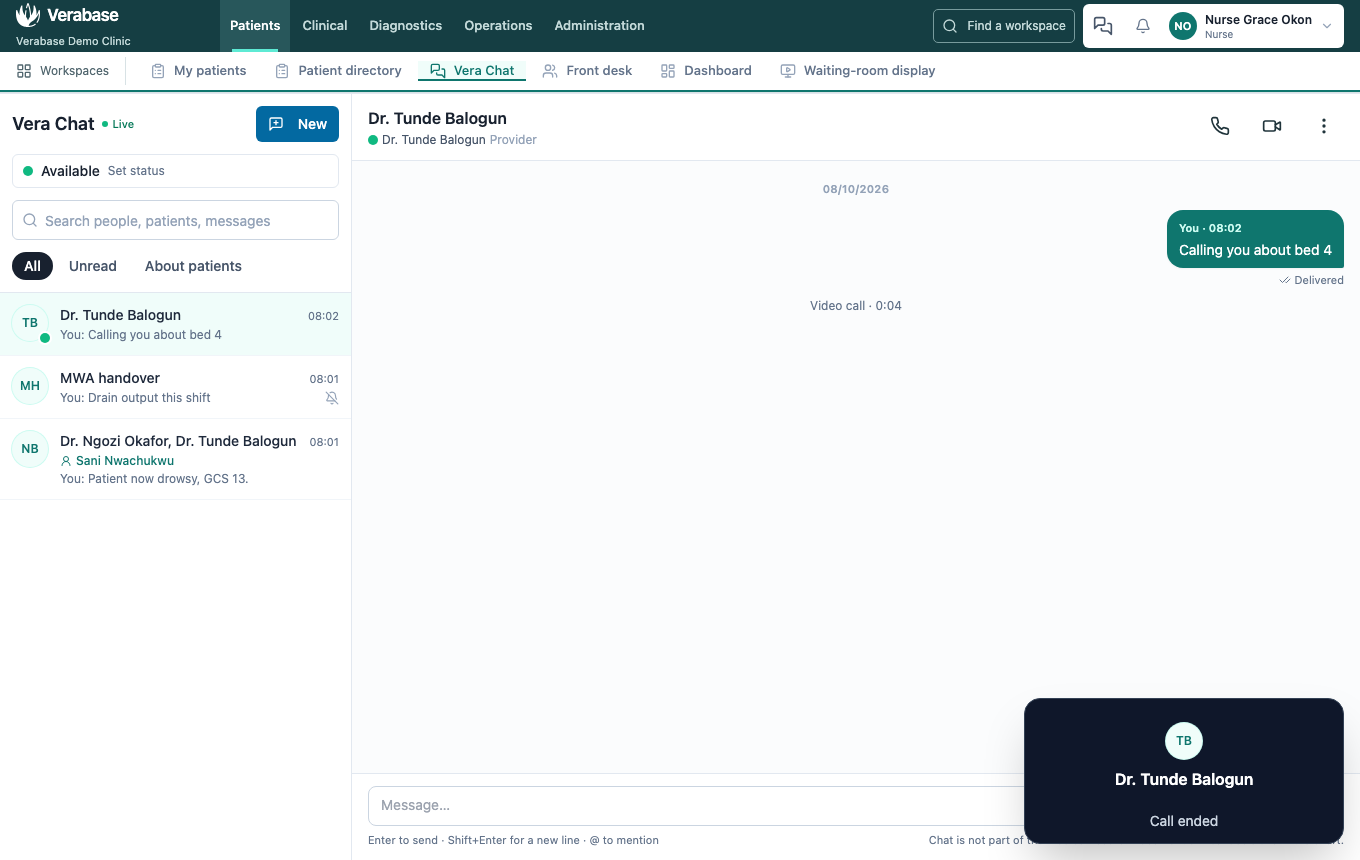The width and height of the screenshot is (1360, 860).
Task: Go to My patients
Action: coord(198,71)
